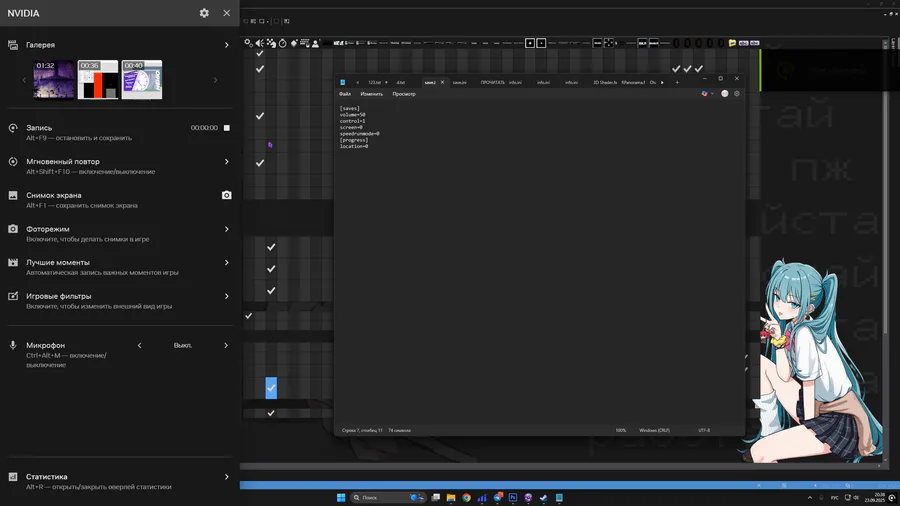Open the Игровые фильтры entry
This screenshot has height=506, width=900.
tap(59, 296)
